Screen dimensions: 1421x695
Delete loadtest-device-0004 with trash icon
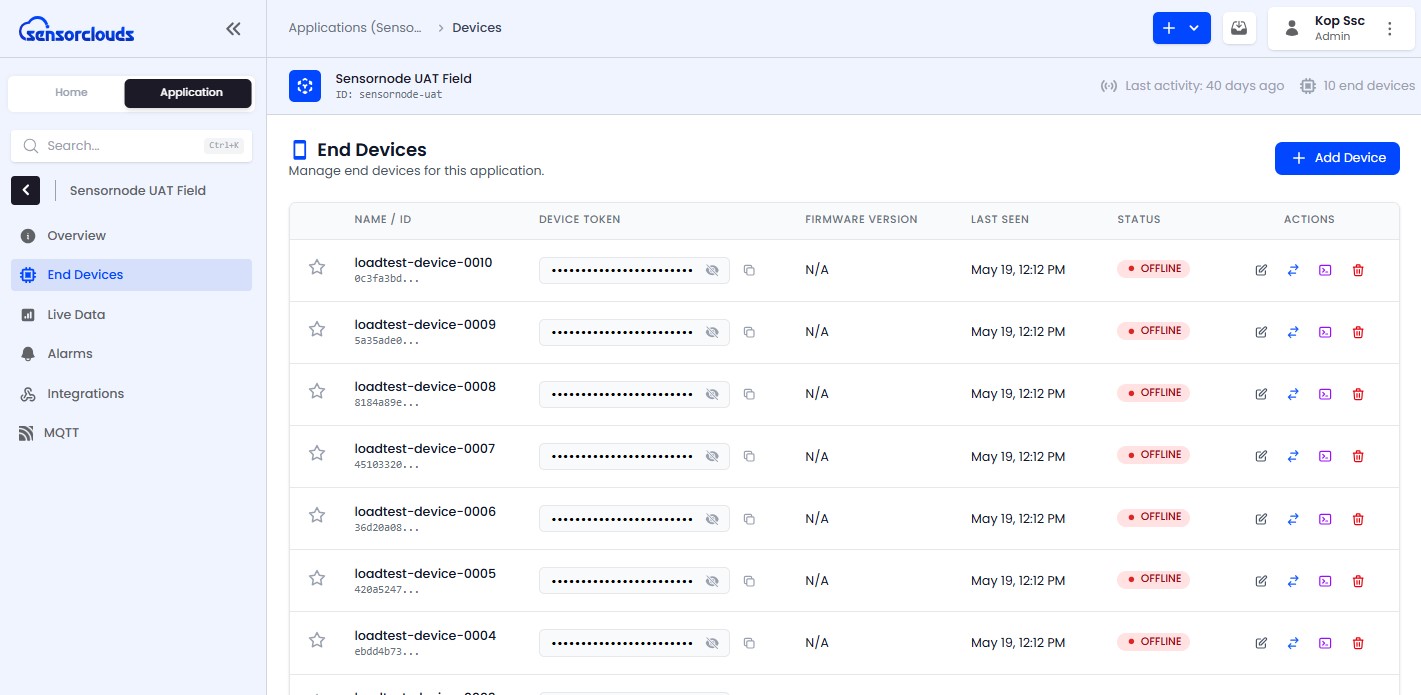click(x=1358, y=643)
